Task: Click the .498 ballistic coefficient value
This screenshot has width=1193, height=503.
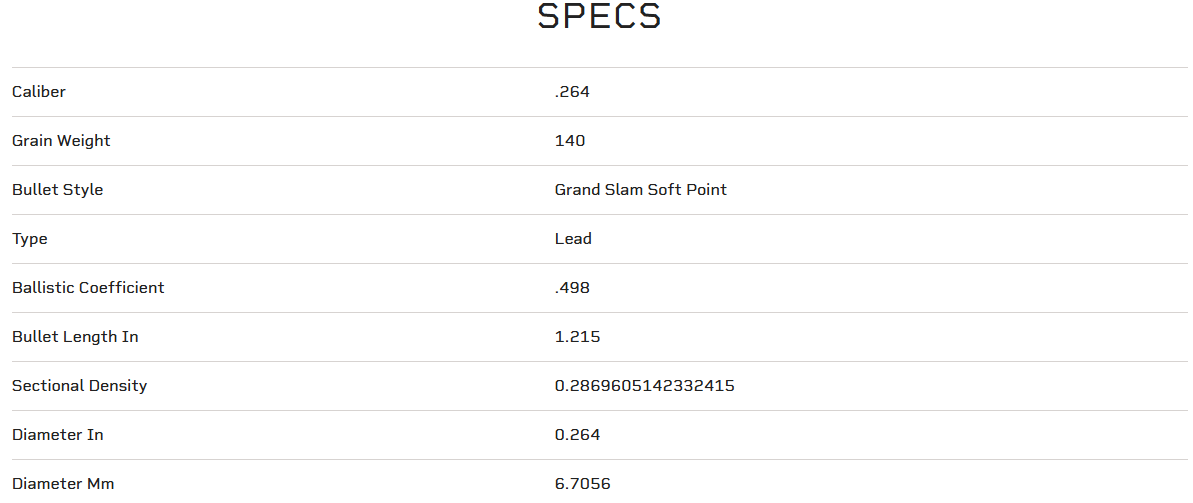Action: [x=572, y=288]
